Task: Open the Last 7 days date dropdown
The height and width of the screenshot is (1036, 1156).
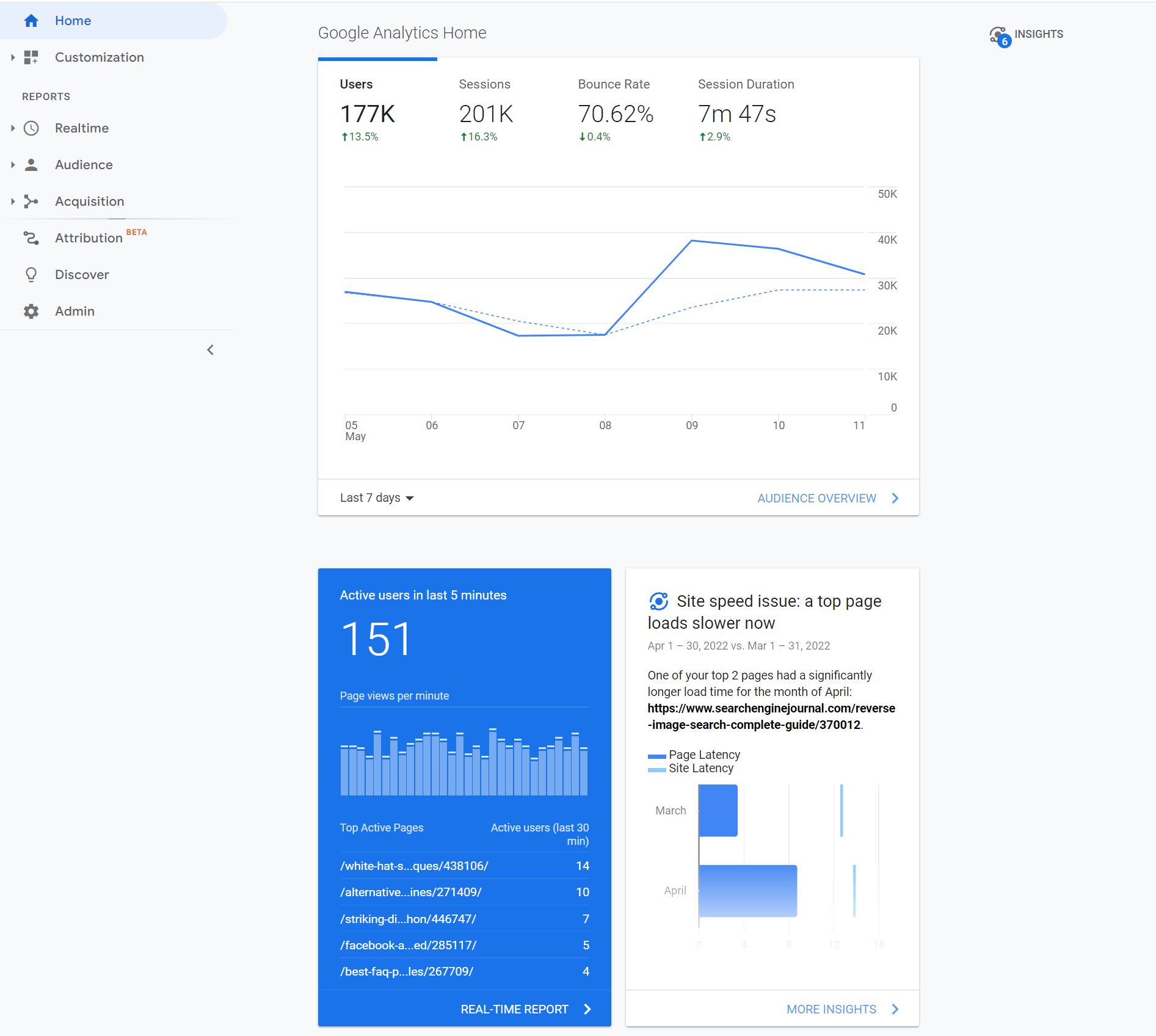Action: click(x=376, y=498)
